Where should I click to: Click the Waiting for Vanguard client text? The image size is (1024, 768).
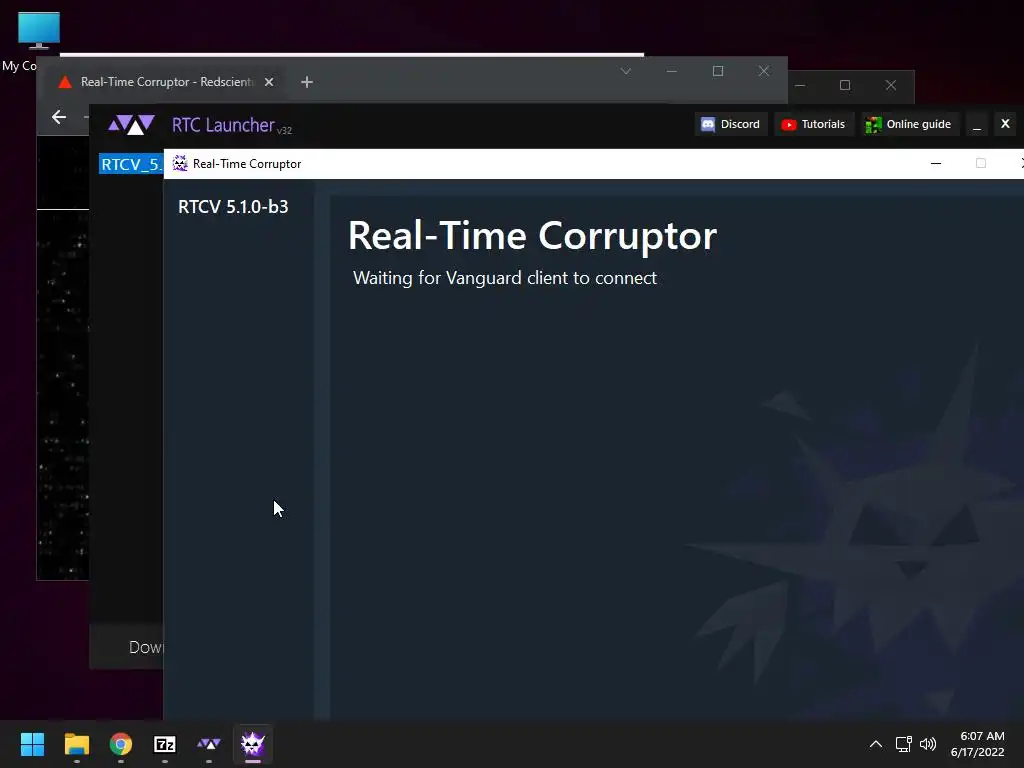(x=505, y=278)
